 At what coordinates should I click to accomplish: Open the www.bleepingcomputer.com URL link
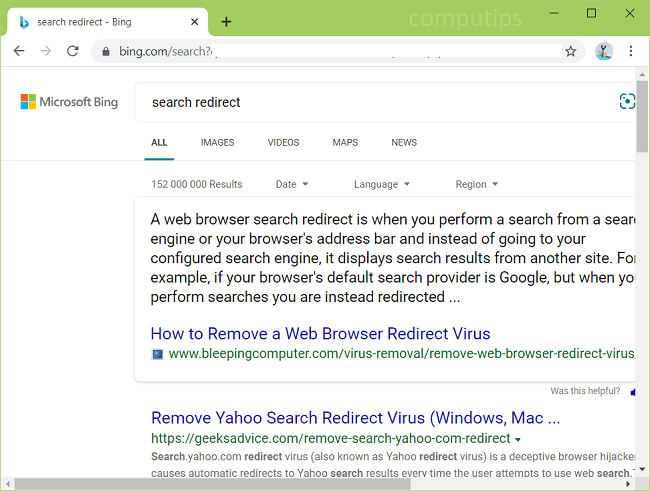[401, 354]
